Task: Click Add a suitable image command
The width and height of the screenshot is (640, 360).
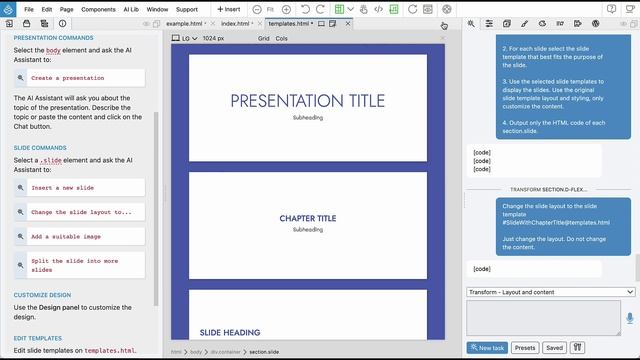Action: 80,236
